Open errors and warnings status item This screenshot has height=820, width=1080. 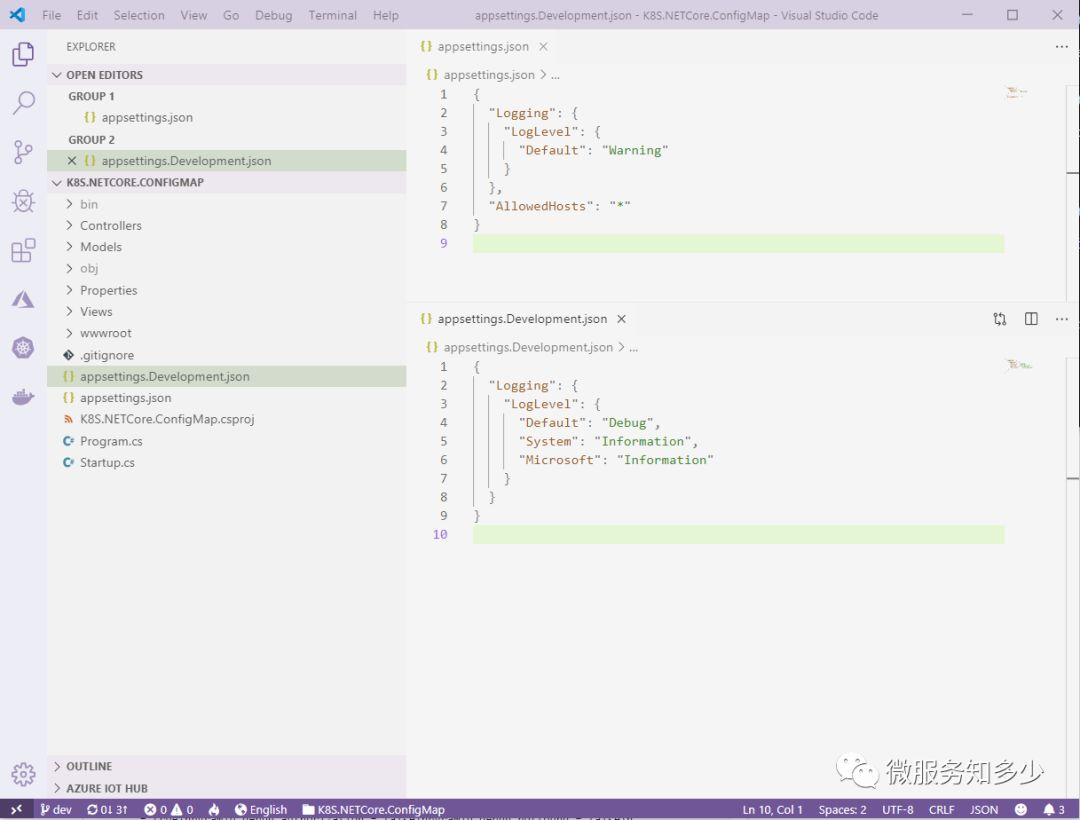click(169, 810)
